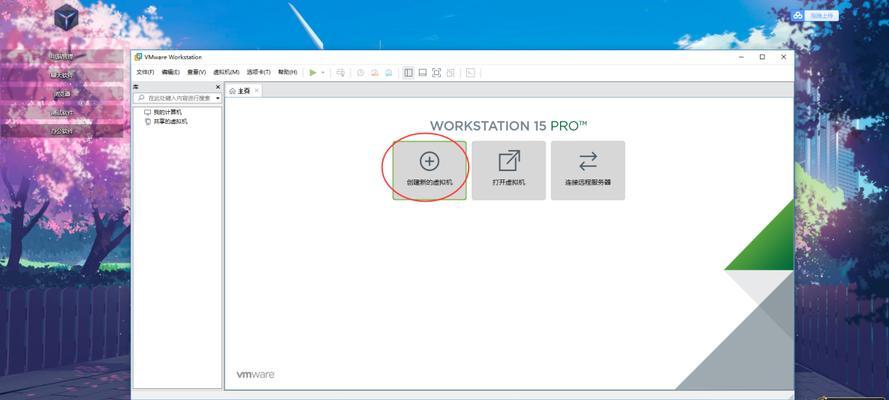Maximize the VMware Workstation window
This screenshot has height=400, width=889.
click(x=763, y=57)
